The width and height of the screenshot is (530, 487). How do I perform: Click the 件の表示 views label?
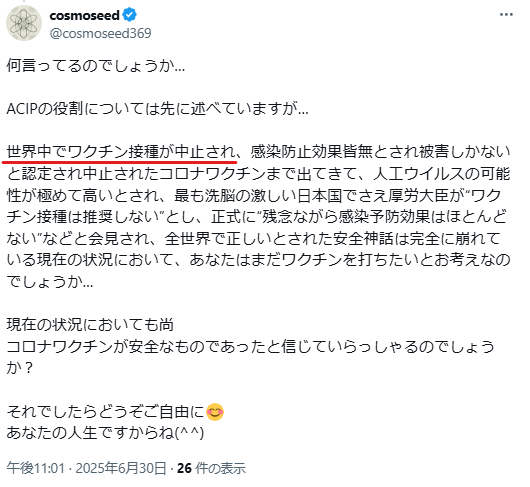(220, 468)
